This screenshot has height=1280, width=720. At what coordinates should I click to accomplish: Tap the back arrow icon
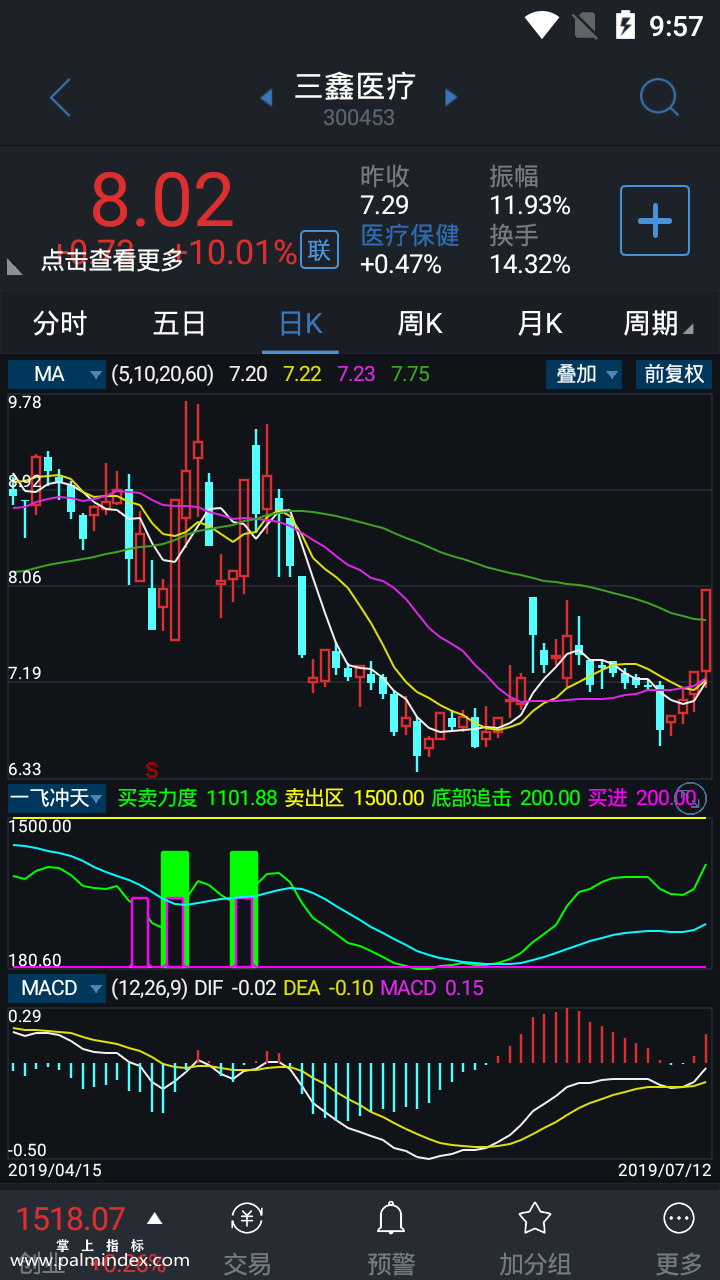[x=60, y=98]
